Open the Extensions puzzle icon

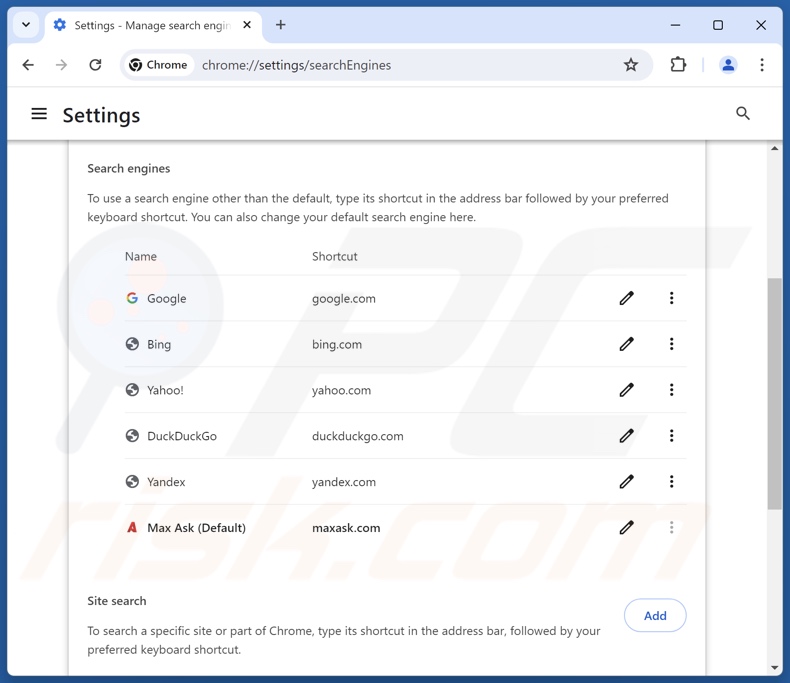coord(678,65)
